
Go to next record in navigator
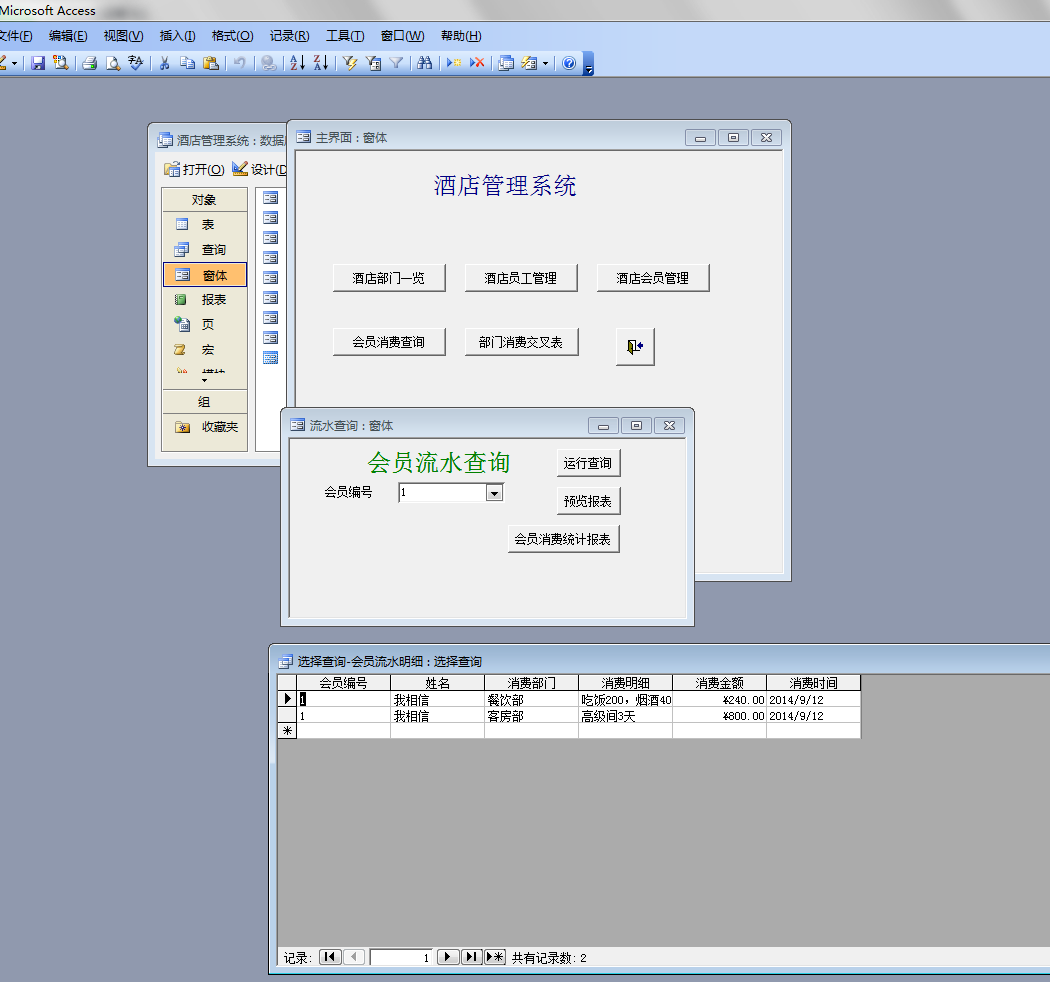(x=447, y=957)
